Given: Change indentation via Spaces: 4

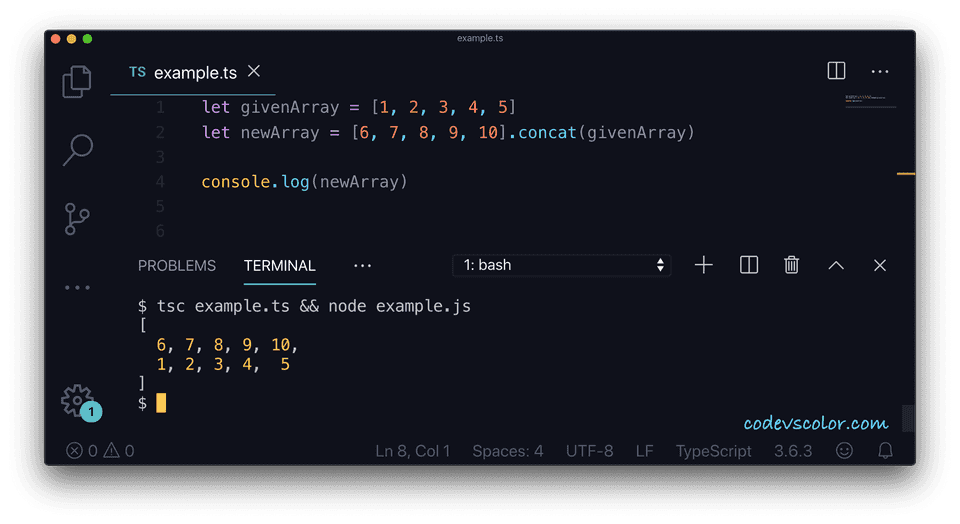Looking at the screenshot, I should [x=508, y=451].
